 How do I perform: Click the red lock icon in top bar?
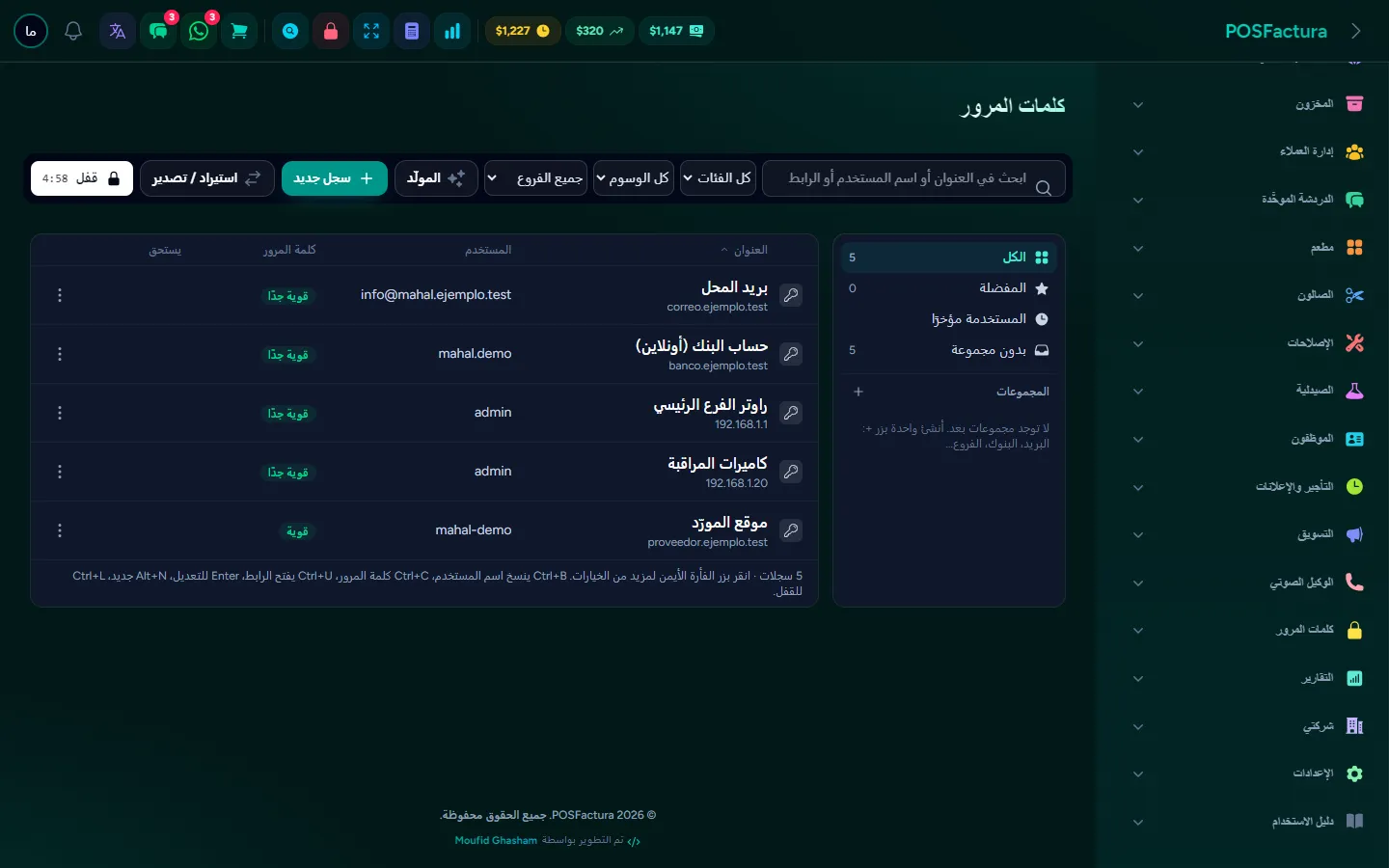[331, 31]
